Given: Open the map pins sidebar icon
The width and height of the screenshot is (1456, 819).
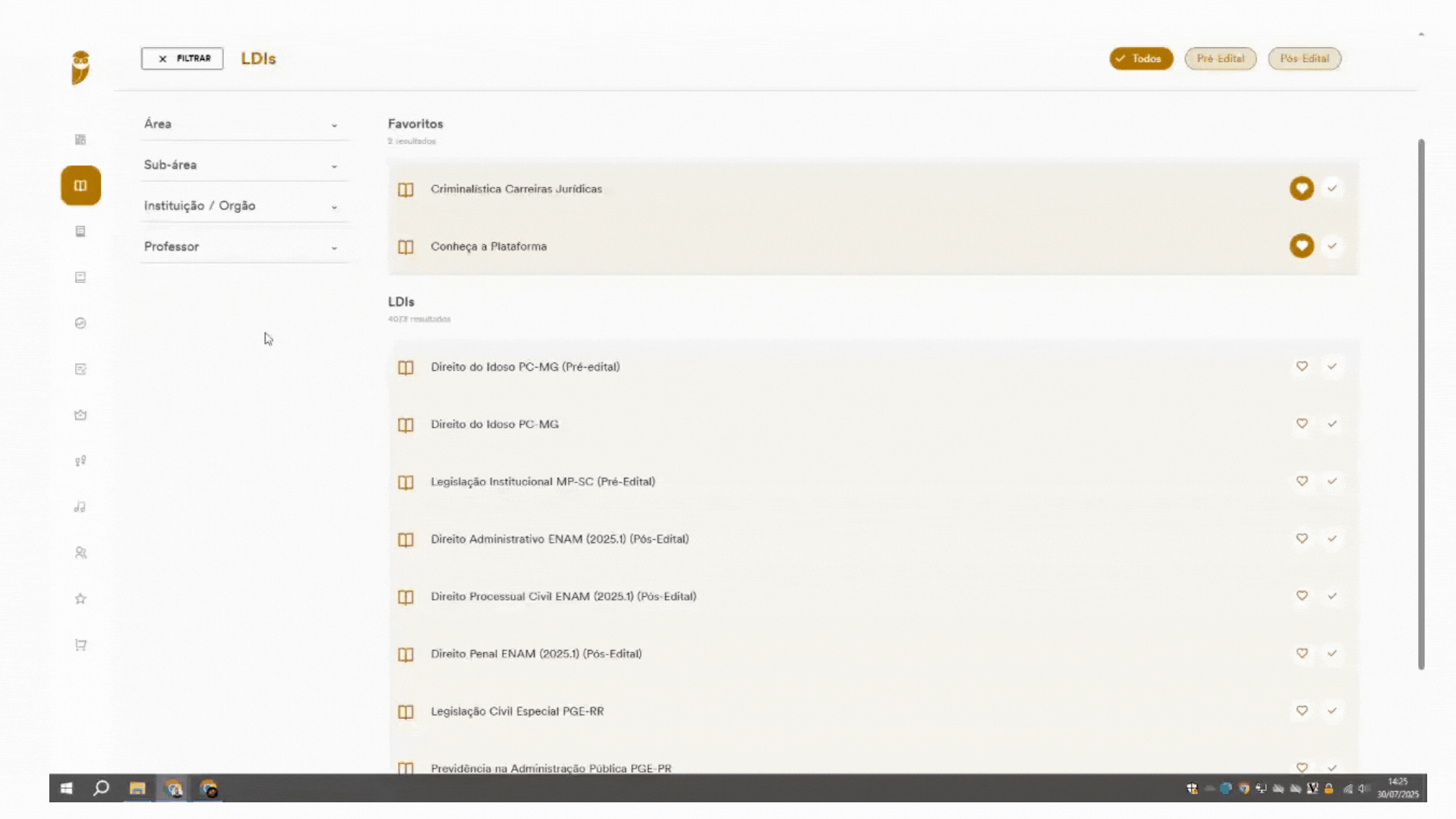Looking at the screenshot, I should pyautogui.click(x=80, y=461).
